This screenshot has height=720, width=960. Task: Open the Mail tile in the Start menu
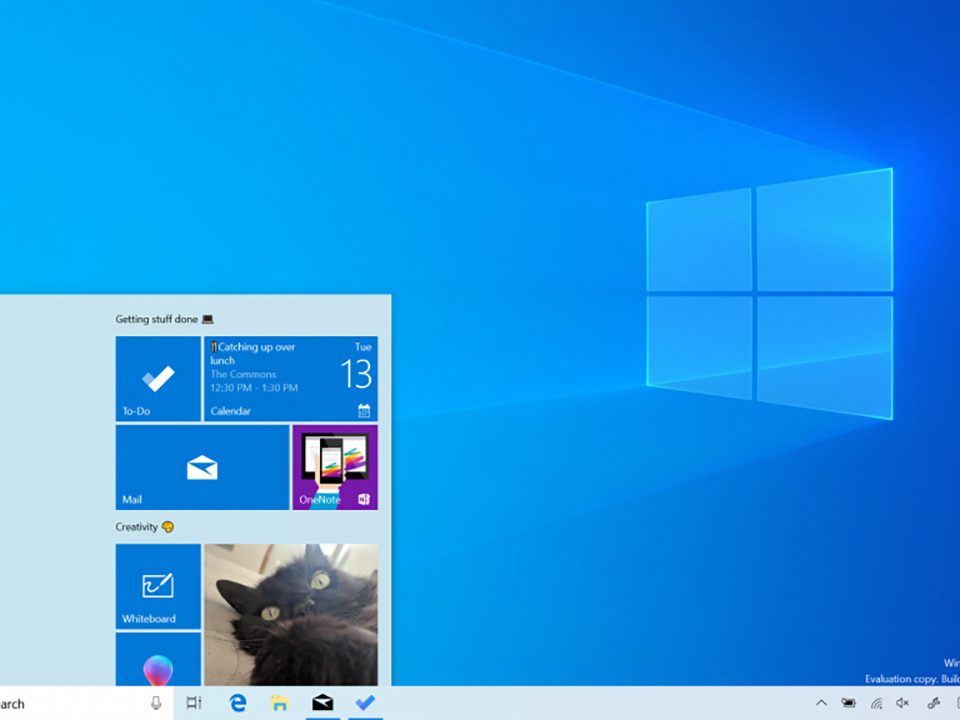[x=200, y=467]
